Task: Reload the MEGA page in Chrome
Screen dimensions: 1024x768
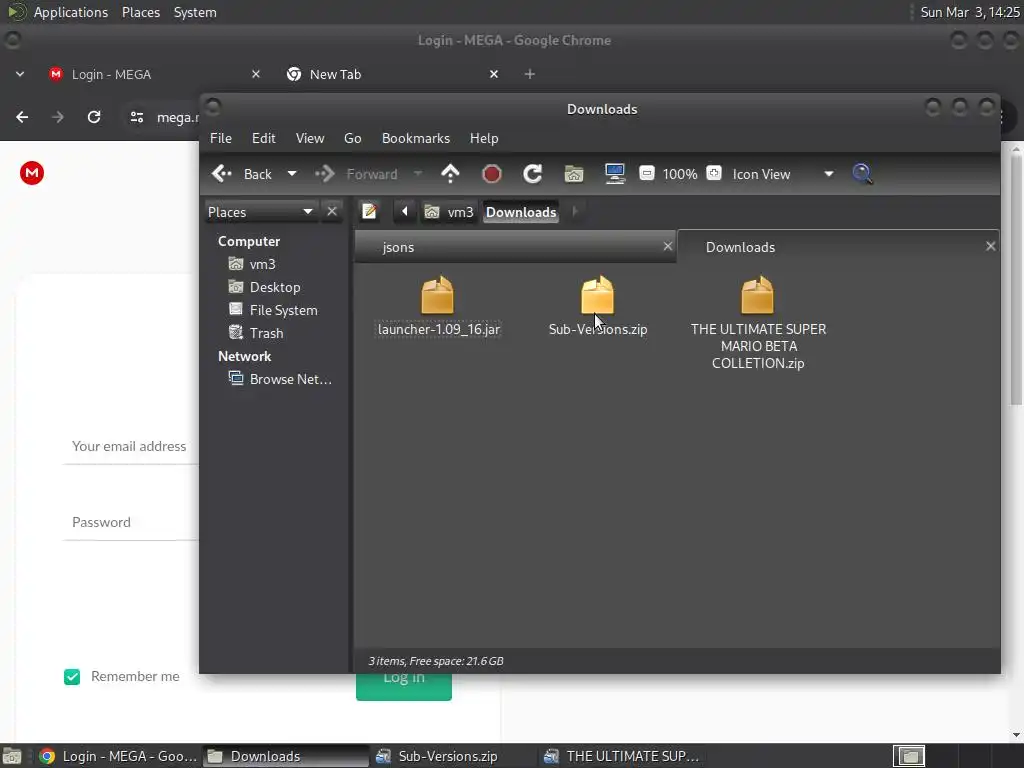Action: (x=94, y=117)
